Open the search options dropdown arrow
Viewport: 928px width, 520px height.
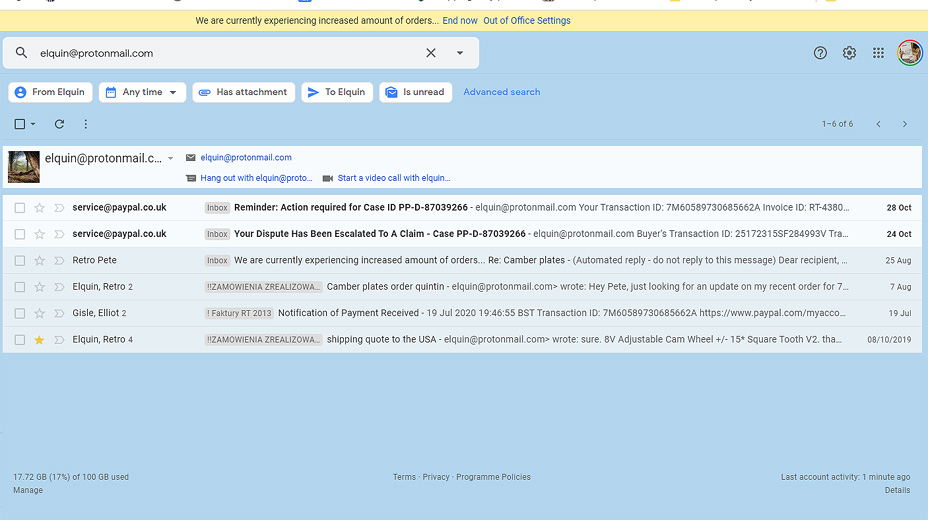click(x=460, y=53)
